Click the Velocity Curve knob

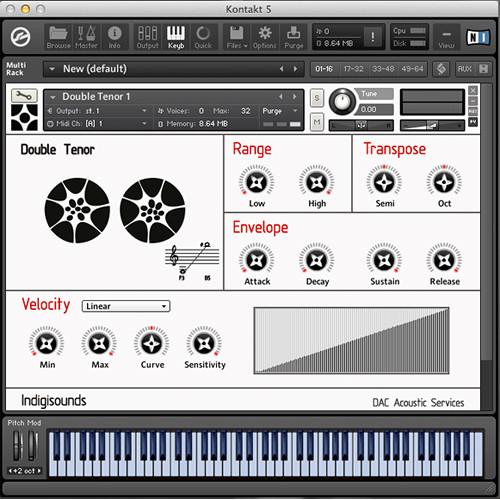pyautogui.click(x=152, y=343)
